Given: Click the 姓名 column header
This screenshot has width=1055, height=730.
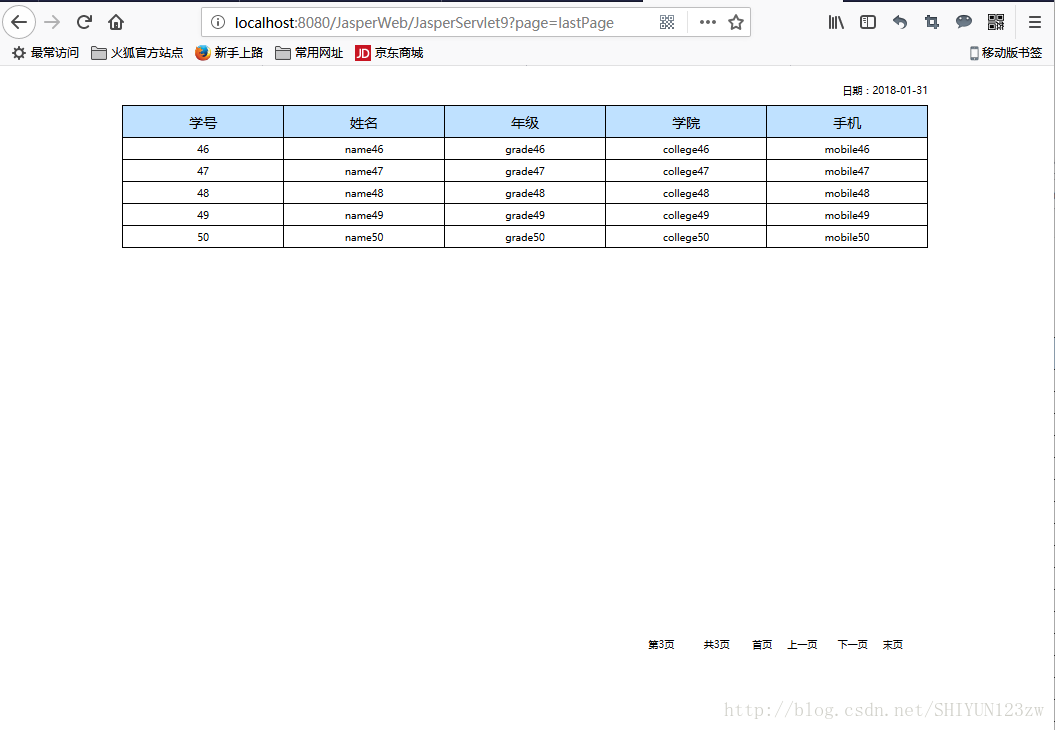Looking at the screenshot, I should (364, 122).
